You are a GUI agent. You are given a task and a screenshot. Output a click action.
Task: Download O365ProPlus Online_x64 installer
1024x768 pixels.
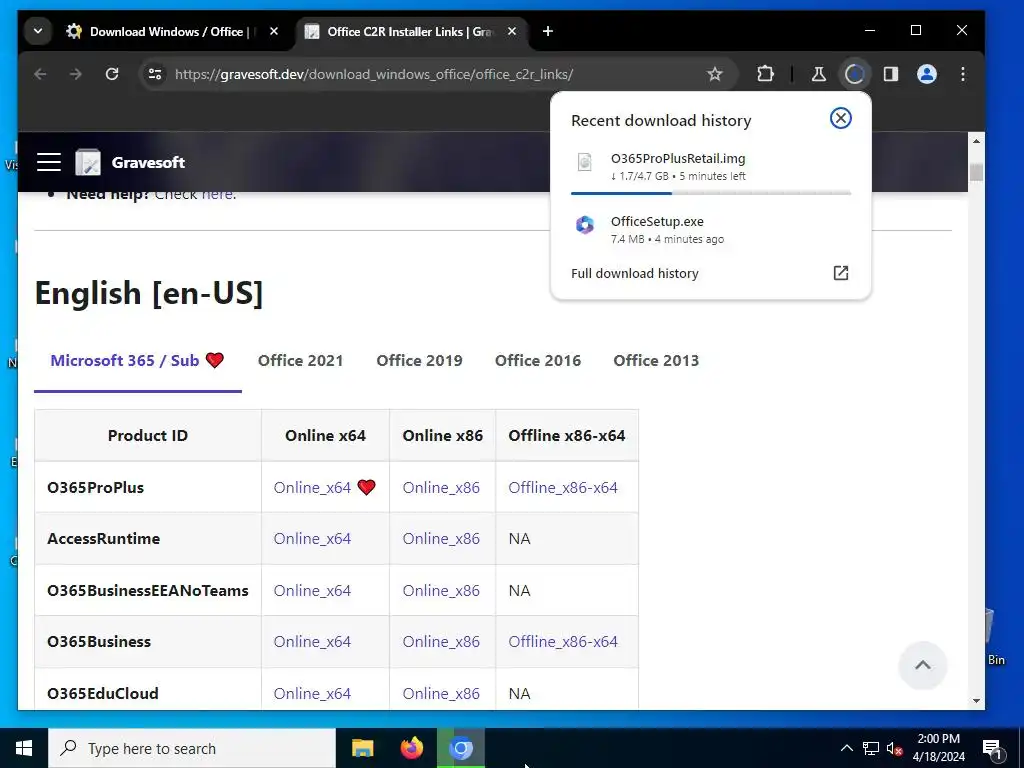[312, 488]
